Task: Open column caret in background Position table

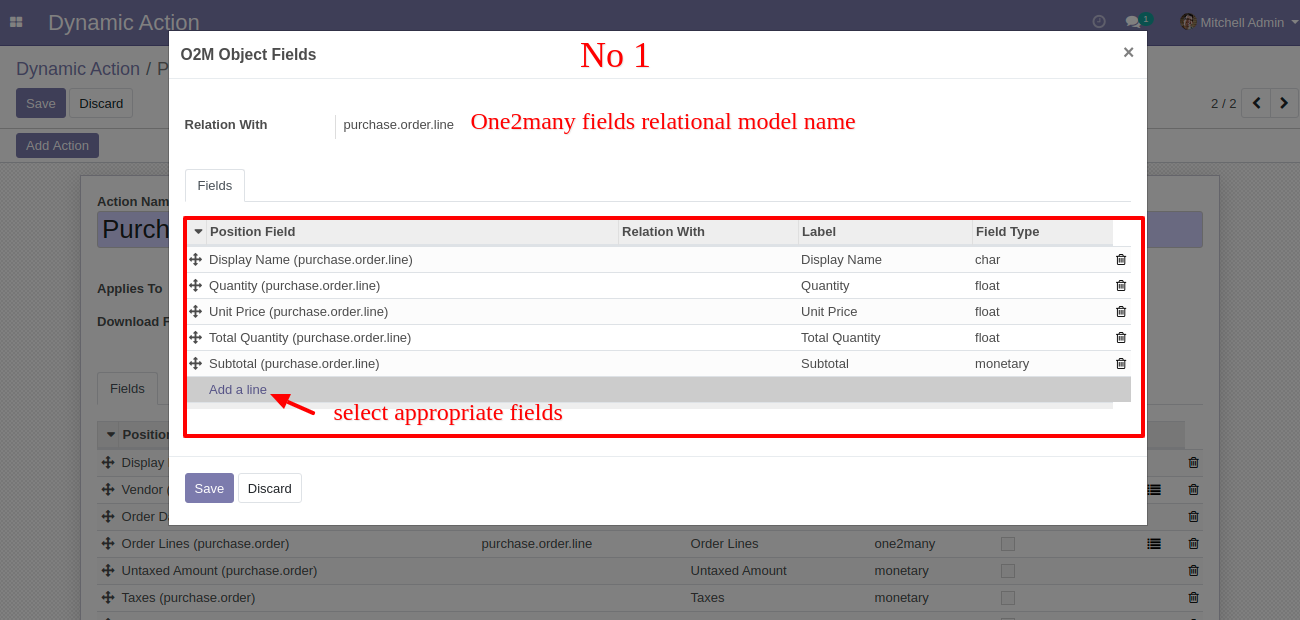Action: (111, 435)
